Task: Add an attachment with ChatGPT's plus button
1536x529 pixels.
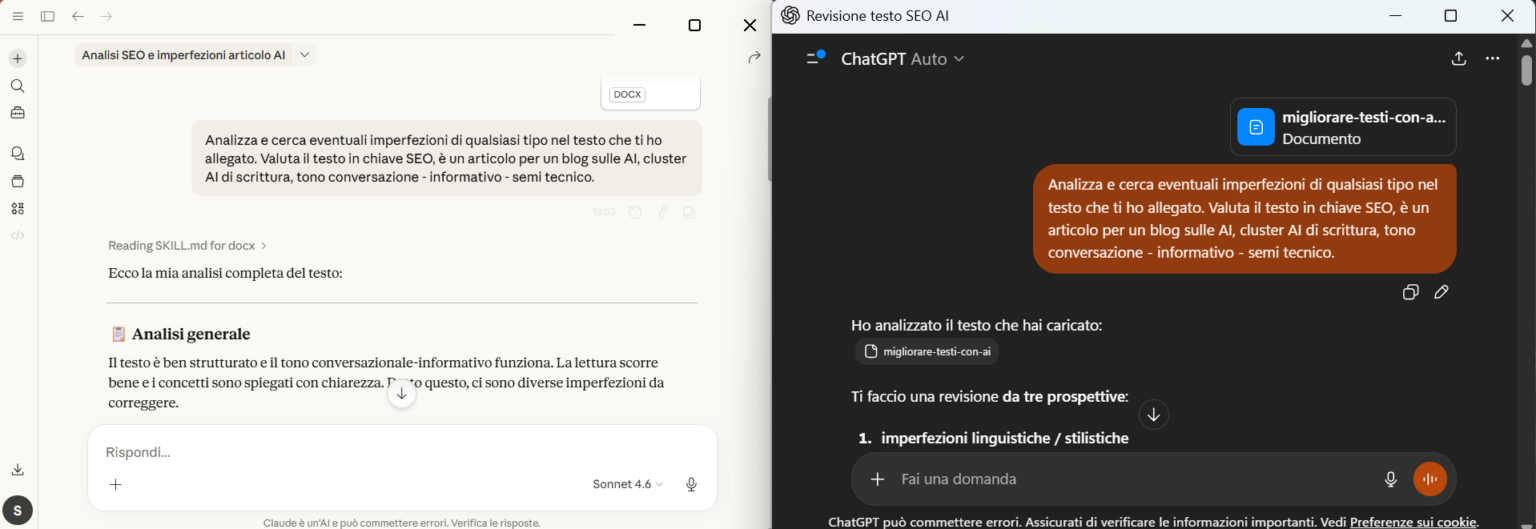Action: click(x=877, y=479)
